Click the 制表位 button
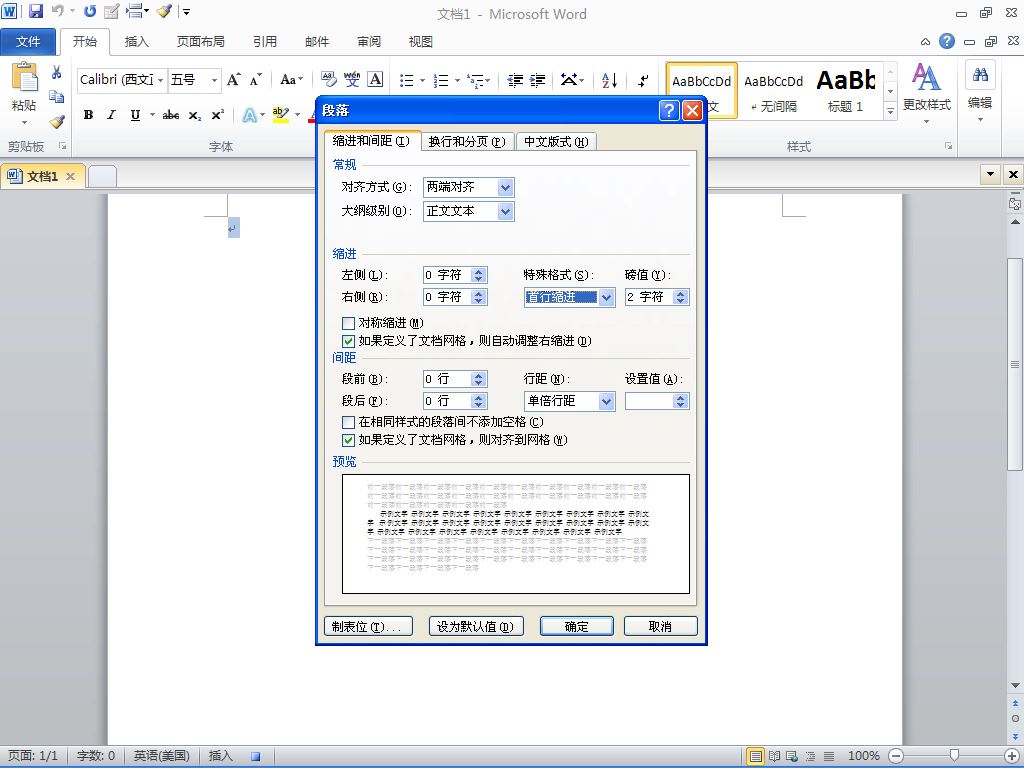Viewport: 1024px width, 768px height. (369, 626)
